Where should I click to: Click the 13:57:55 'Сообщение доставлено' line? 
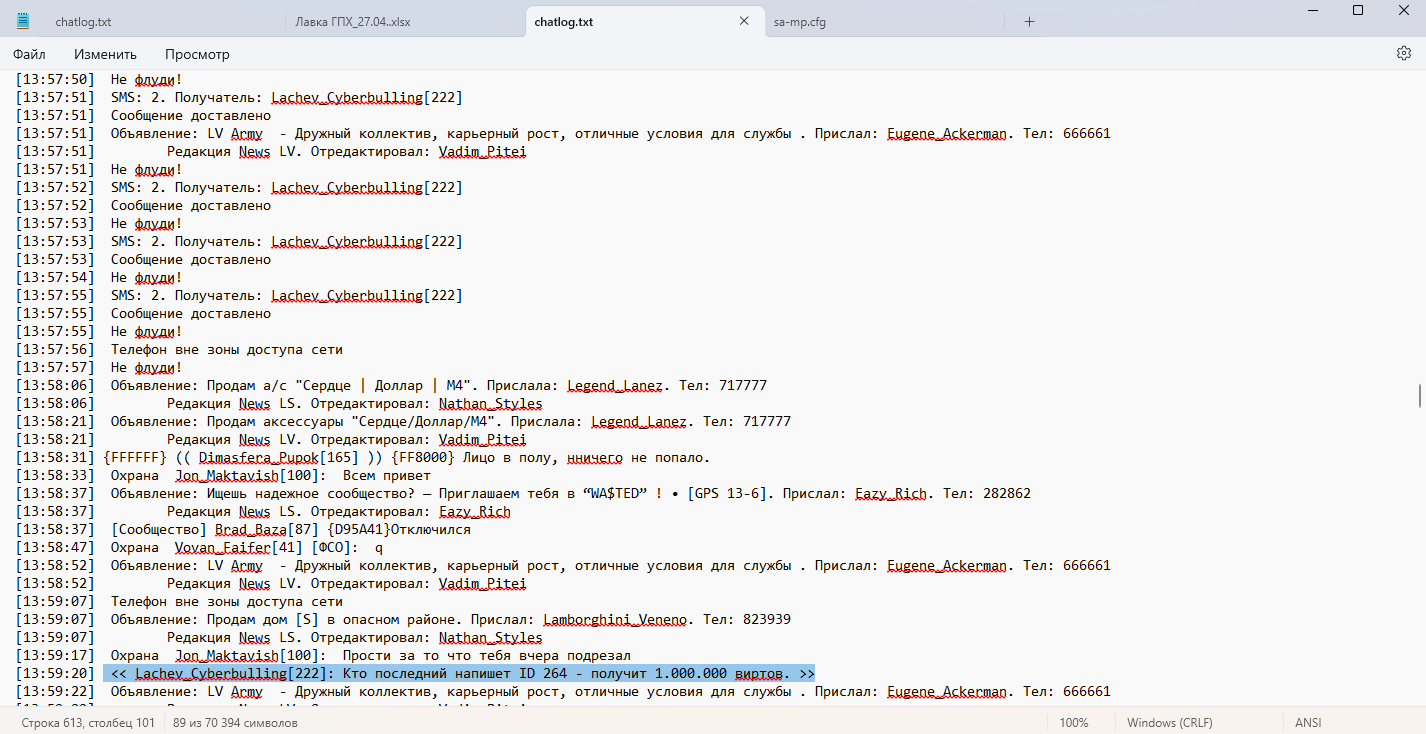coord(143,314)
